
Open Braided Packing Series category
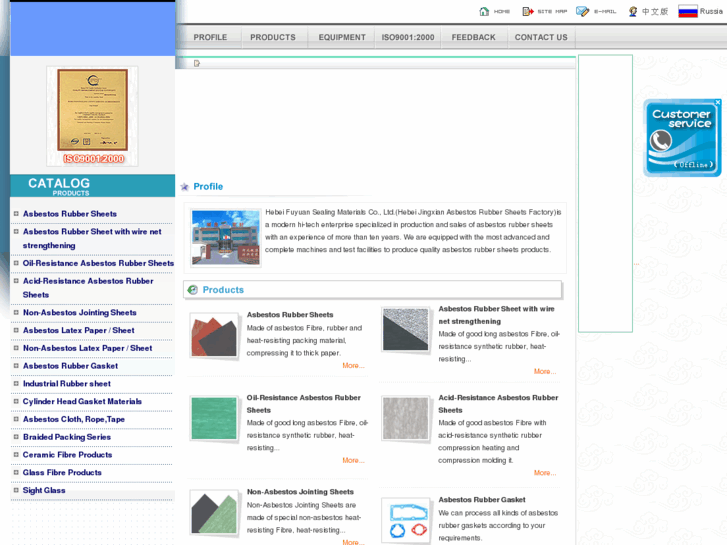(67, 437)
